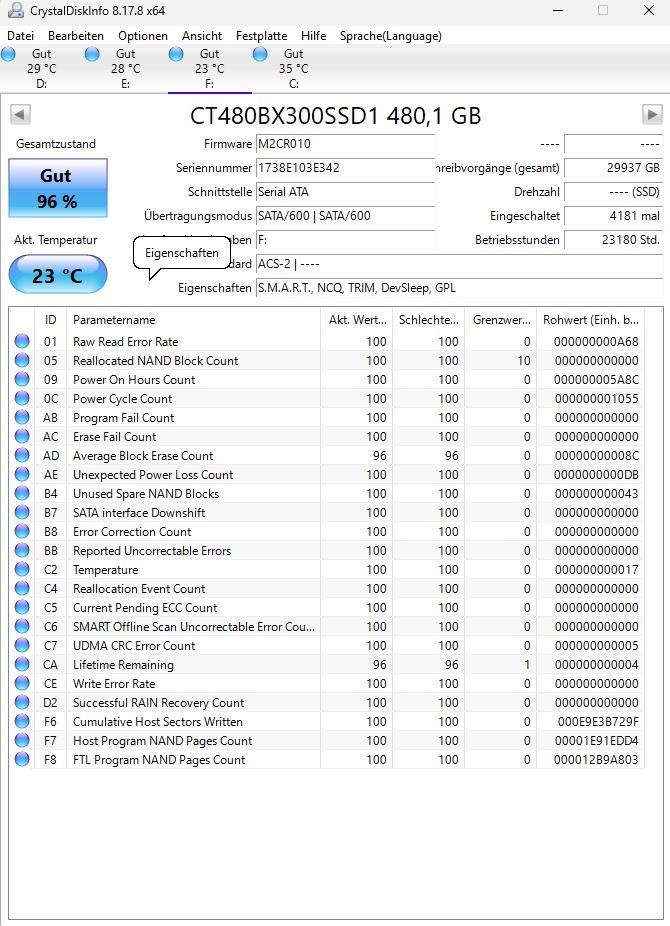The width and height of the screenshot is (670, 926).
Task: Click status orb for FTL Program NAND Pages Count
Action: click(22, 759)
